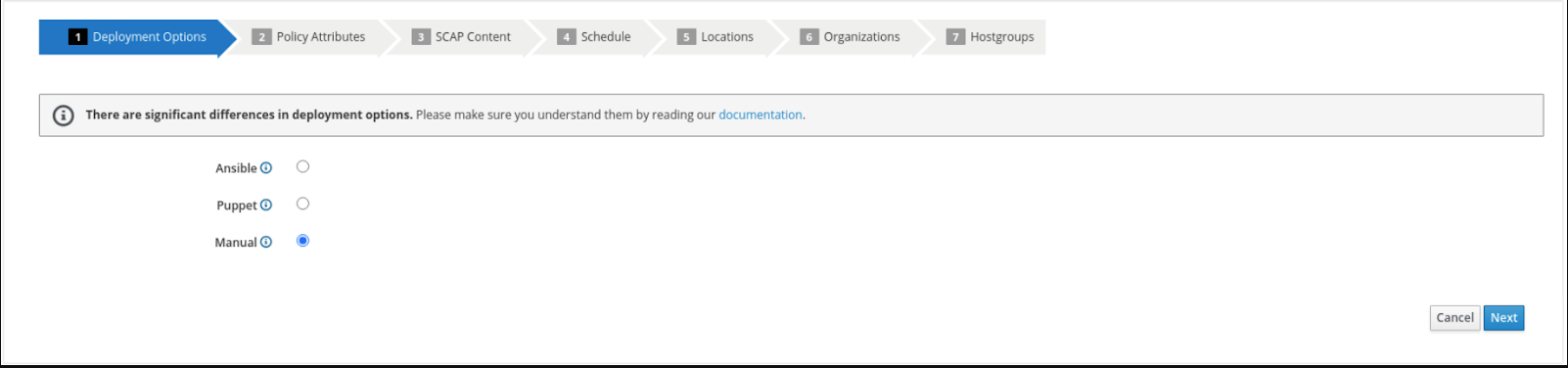Open info tooltip next to Ansible

coord(266,168)
